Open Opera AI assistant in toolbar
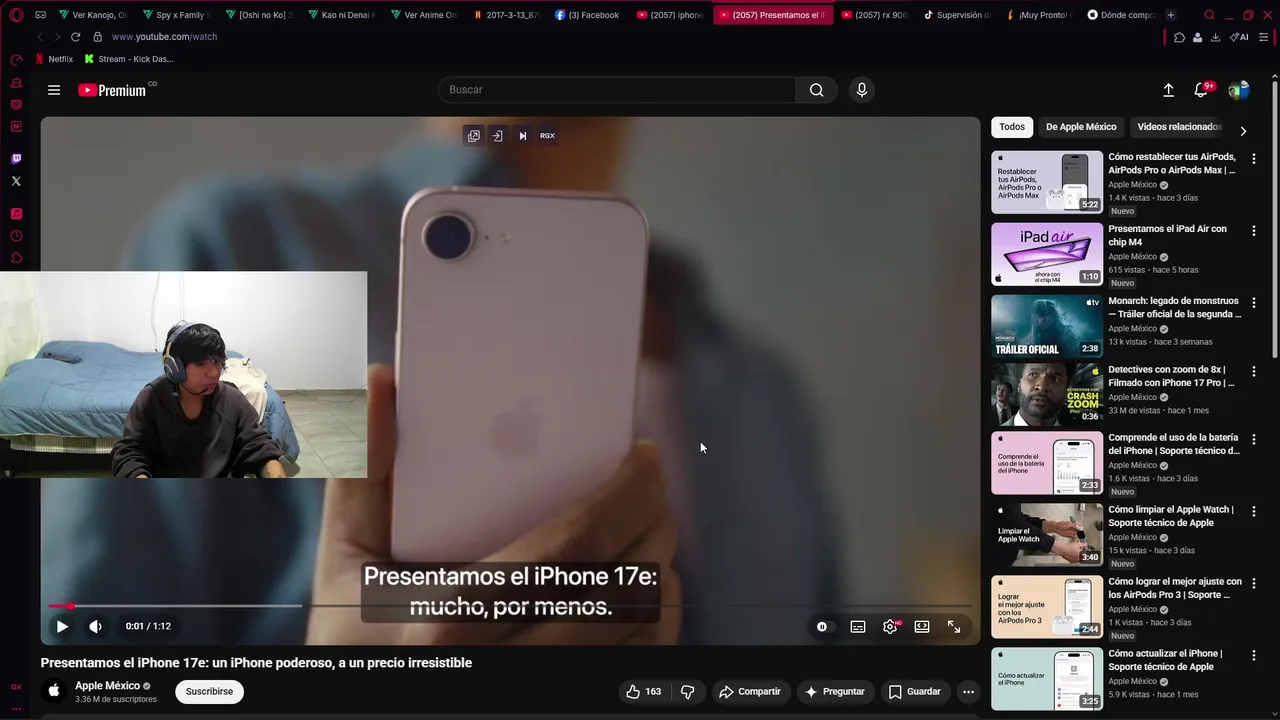The height and width of the screenshot is (720, 1280). (x=1240, y=37)
